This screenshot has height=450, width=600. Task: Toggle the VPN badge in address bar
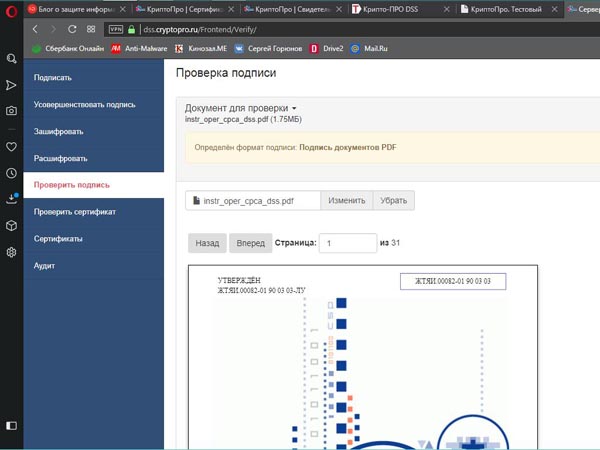116,29
